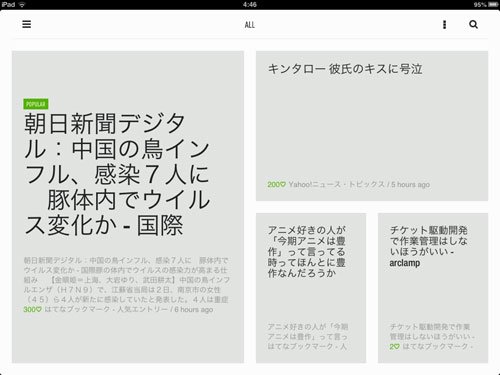Tap the green POPULAR badge

click(x=36, y=104)
